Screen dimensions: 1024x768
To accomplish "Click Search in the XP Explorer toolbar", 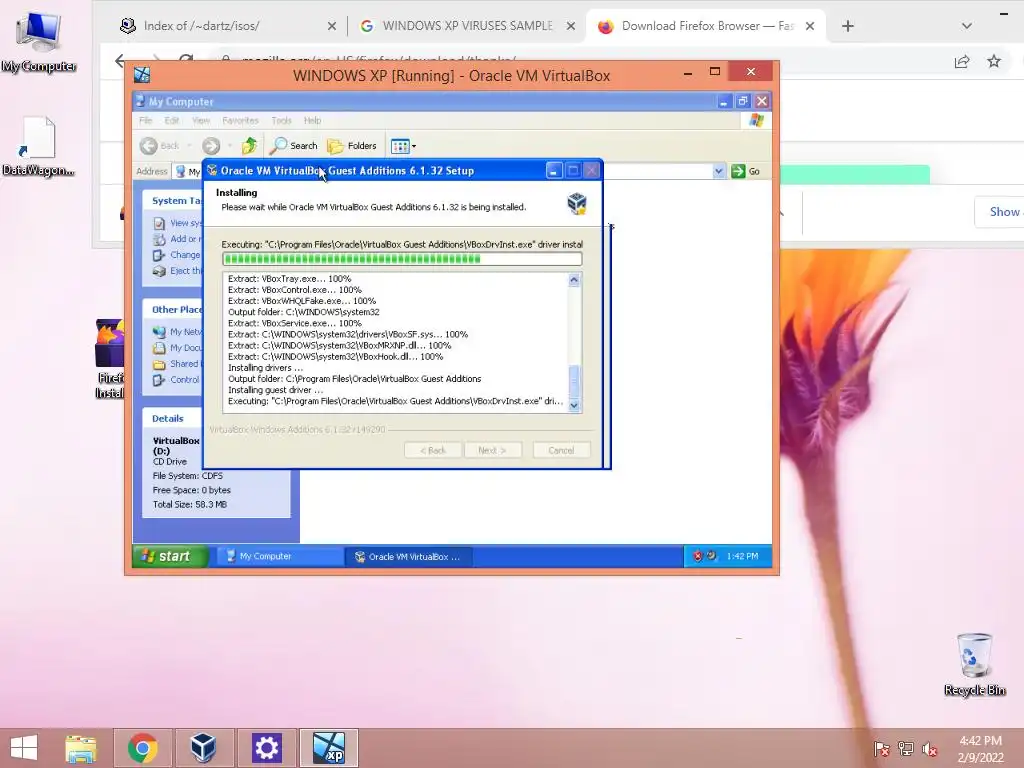I will pos(294,146).
